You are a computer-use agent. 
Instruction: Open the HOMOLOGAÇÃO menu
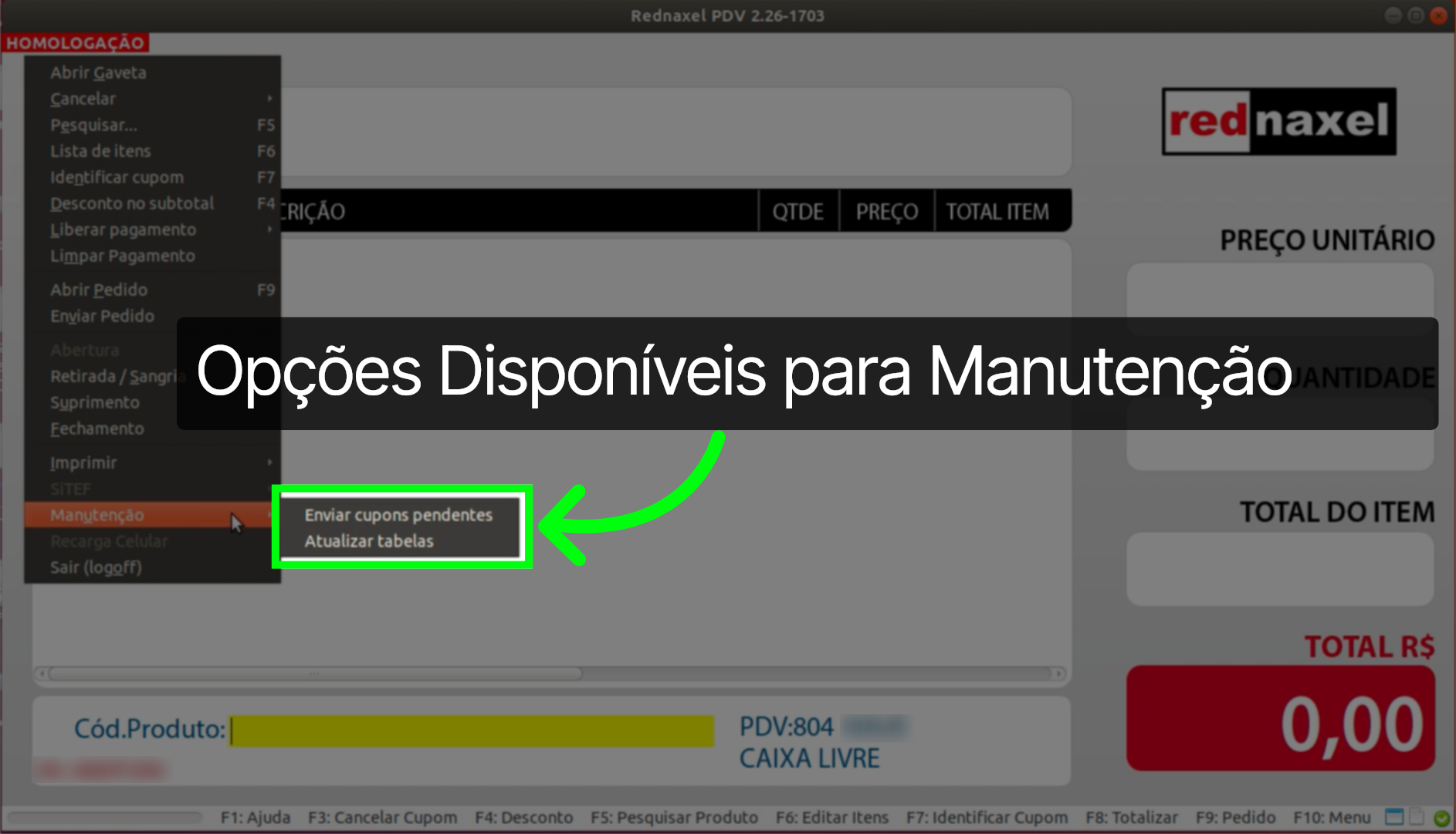pyautogui.click(x=76, y=43)
